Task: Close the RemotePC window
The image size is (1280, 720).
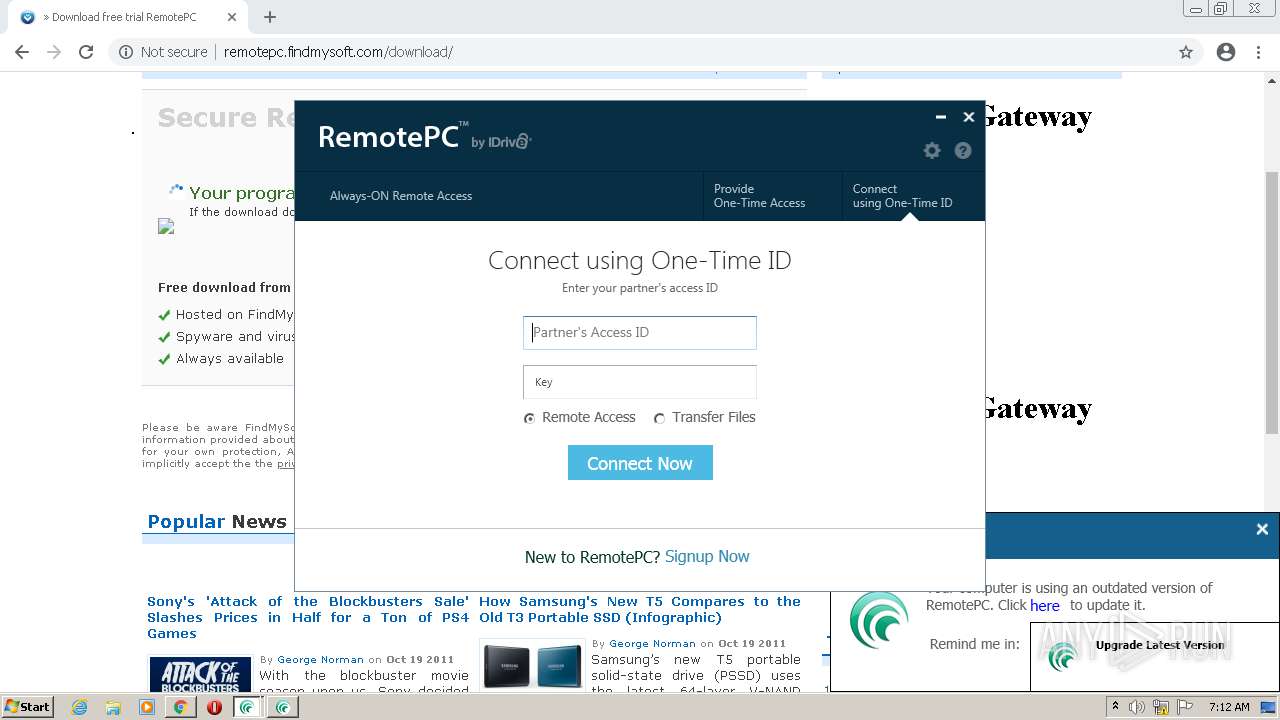Action: click(968, 117)
